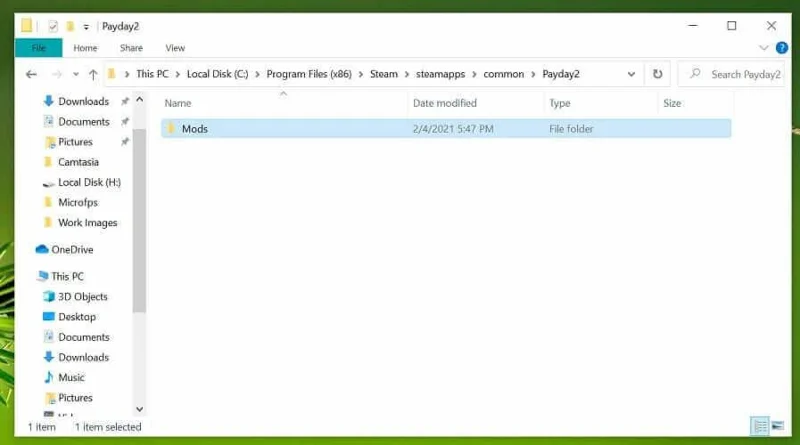Open Downloads in Quick access
800x445 pixels.
pos(83,102)
